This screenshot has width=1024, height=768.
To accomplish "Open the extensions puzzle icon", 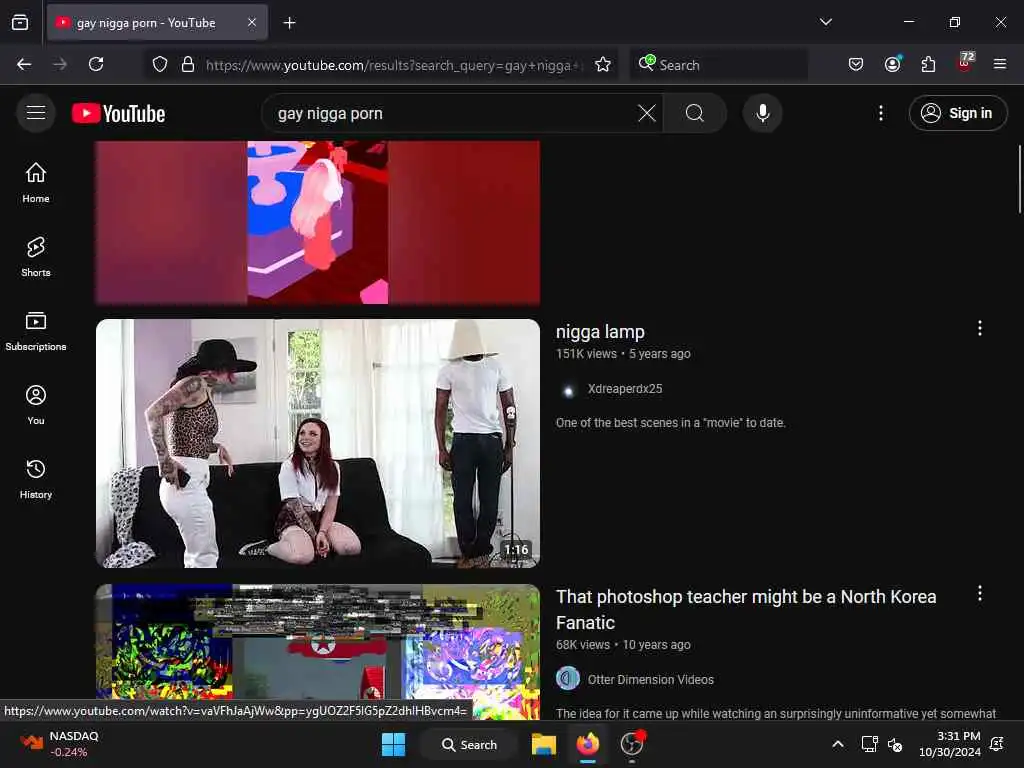I will [x=928, y=64].
